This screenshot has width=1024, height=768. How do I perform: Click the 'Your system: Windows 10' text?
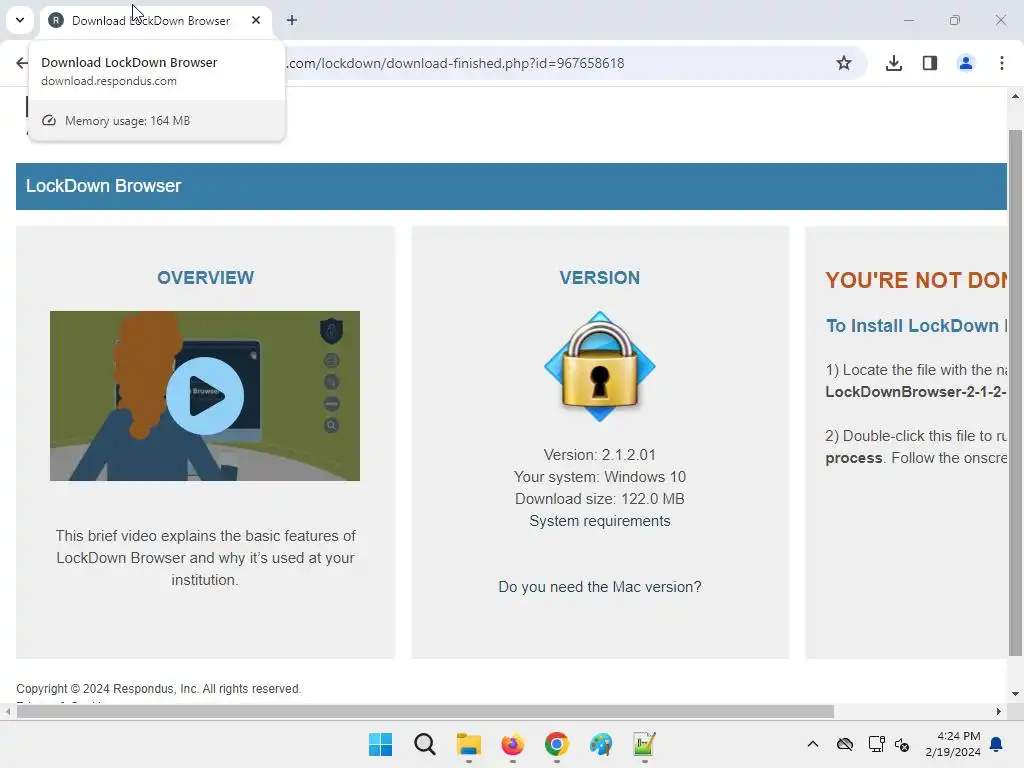[x=600, y=477]
